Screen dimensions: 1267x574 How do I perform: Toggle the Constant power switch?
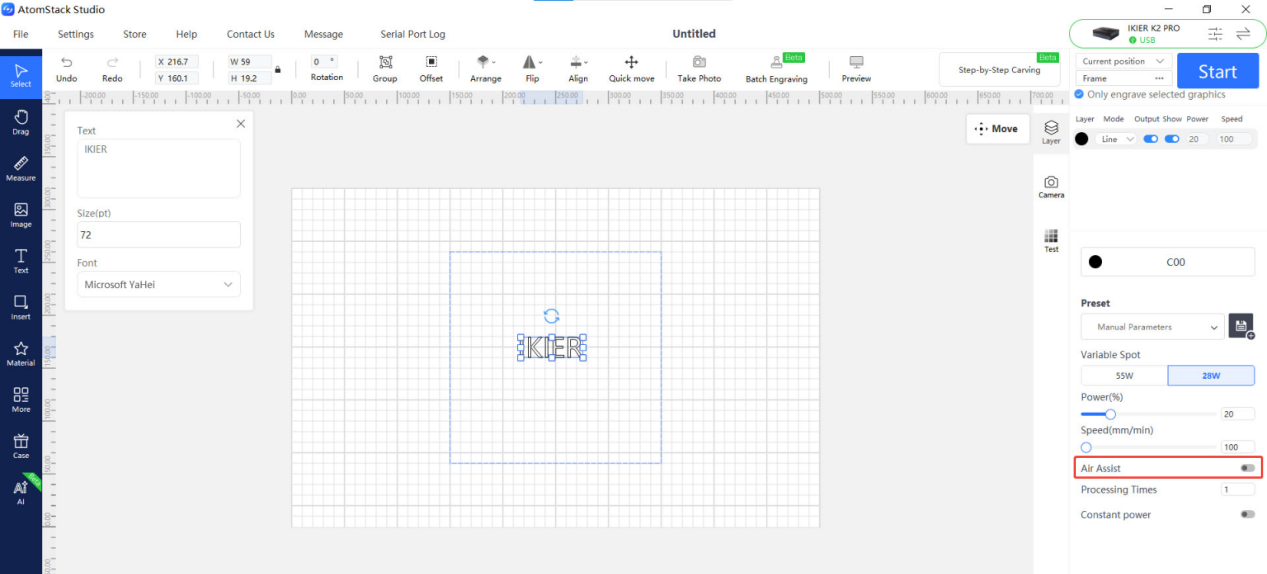(x=1247, y=514)
